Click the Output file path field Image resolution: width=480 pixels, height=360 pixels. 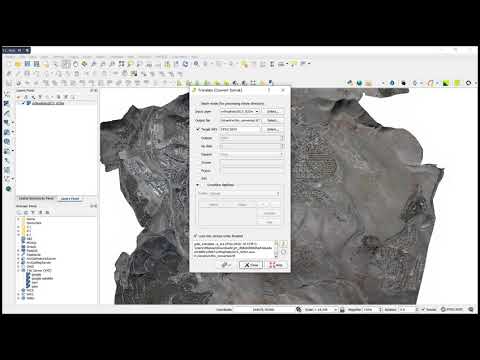[240, 120]
